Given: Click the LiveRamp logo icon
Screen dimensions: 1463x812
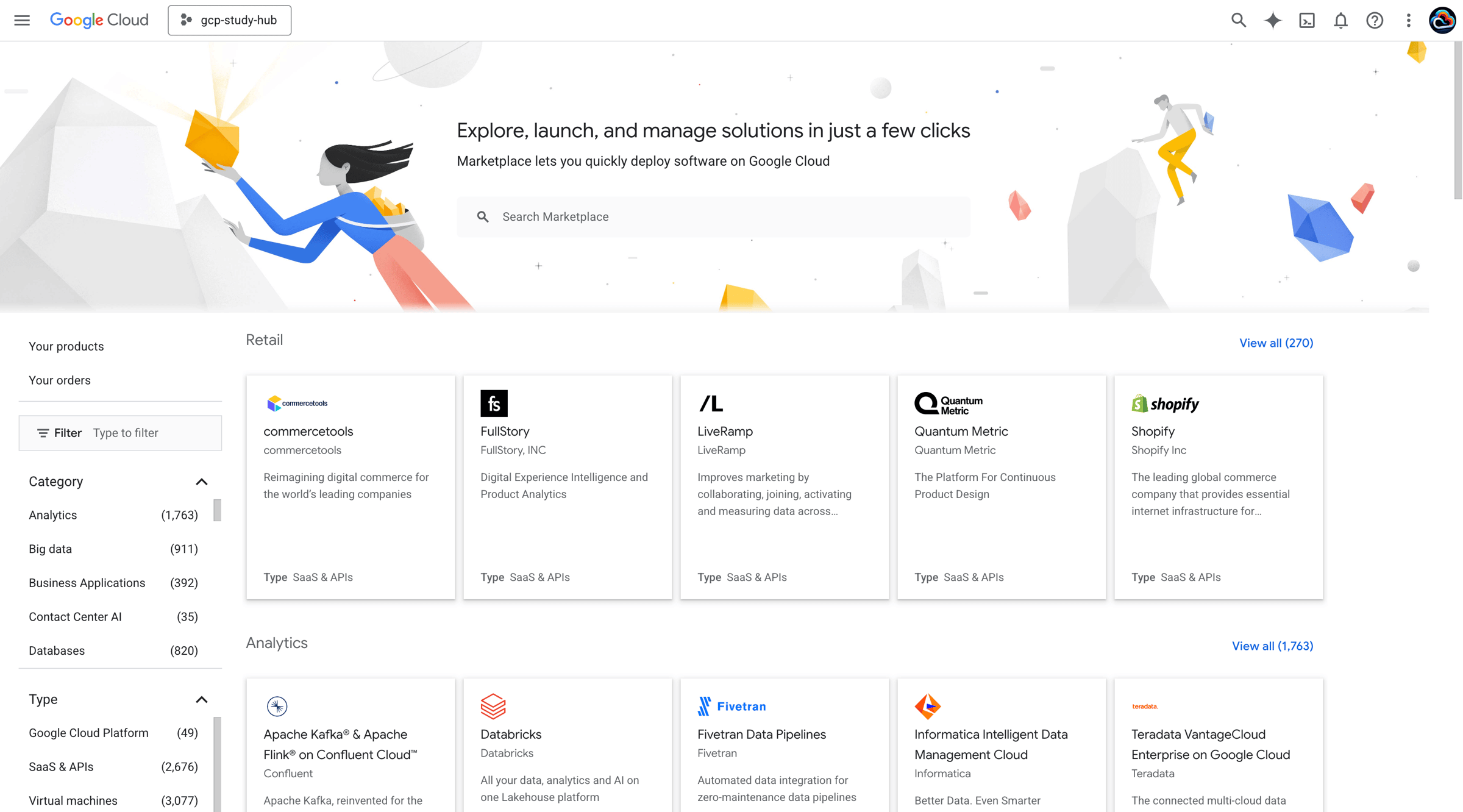Looking at the screenshot, I should [x=711, y=403].
